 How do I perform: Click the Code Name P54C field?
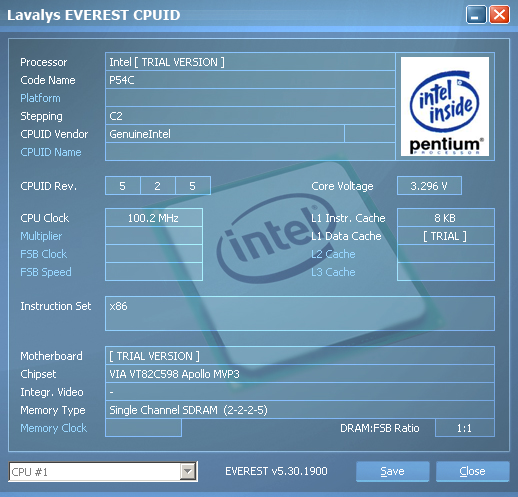(x=250, y=80)
